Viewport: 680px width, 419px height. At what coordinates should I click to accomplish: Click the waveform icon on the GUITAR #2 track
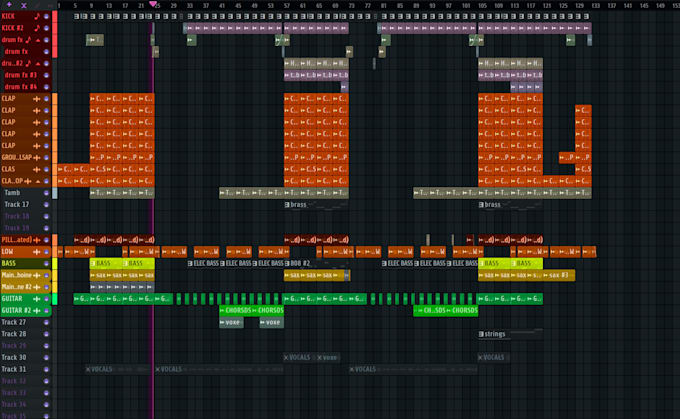tap(37, 311)
